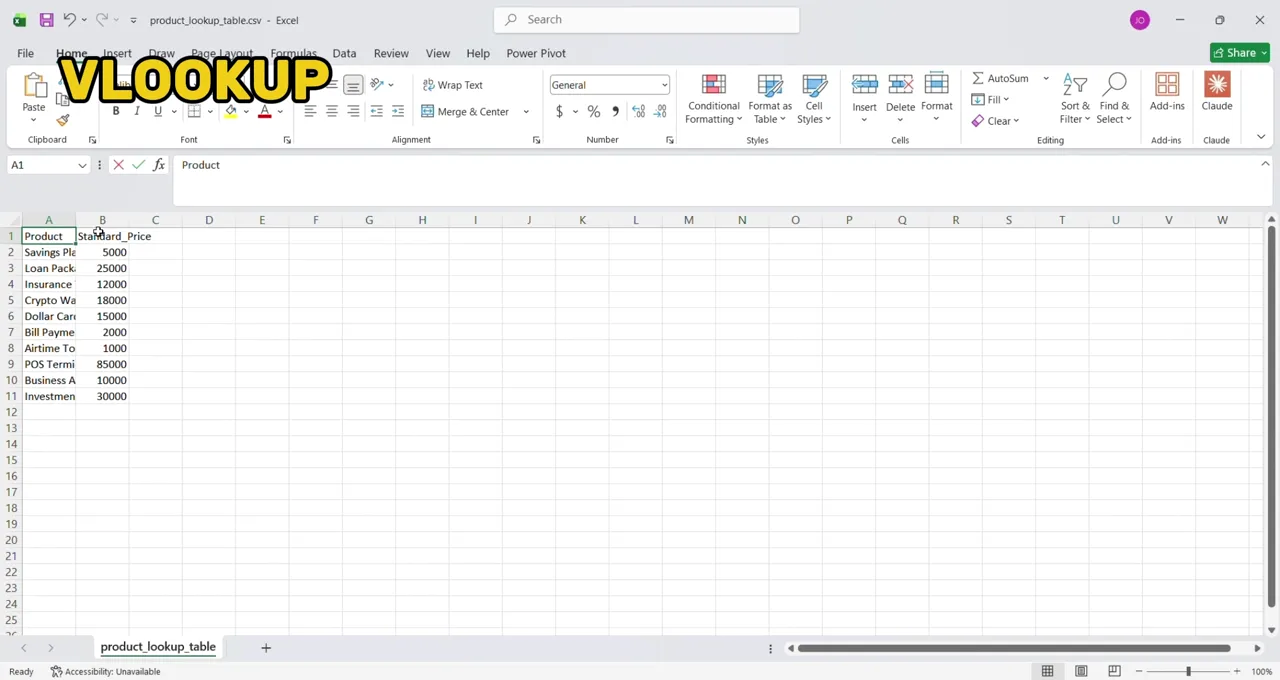Image resolution: width=1280 pixels, height=680 pixels.
Task: Toggle Wrap Text
Action: [452, 85]
